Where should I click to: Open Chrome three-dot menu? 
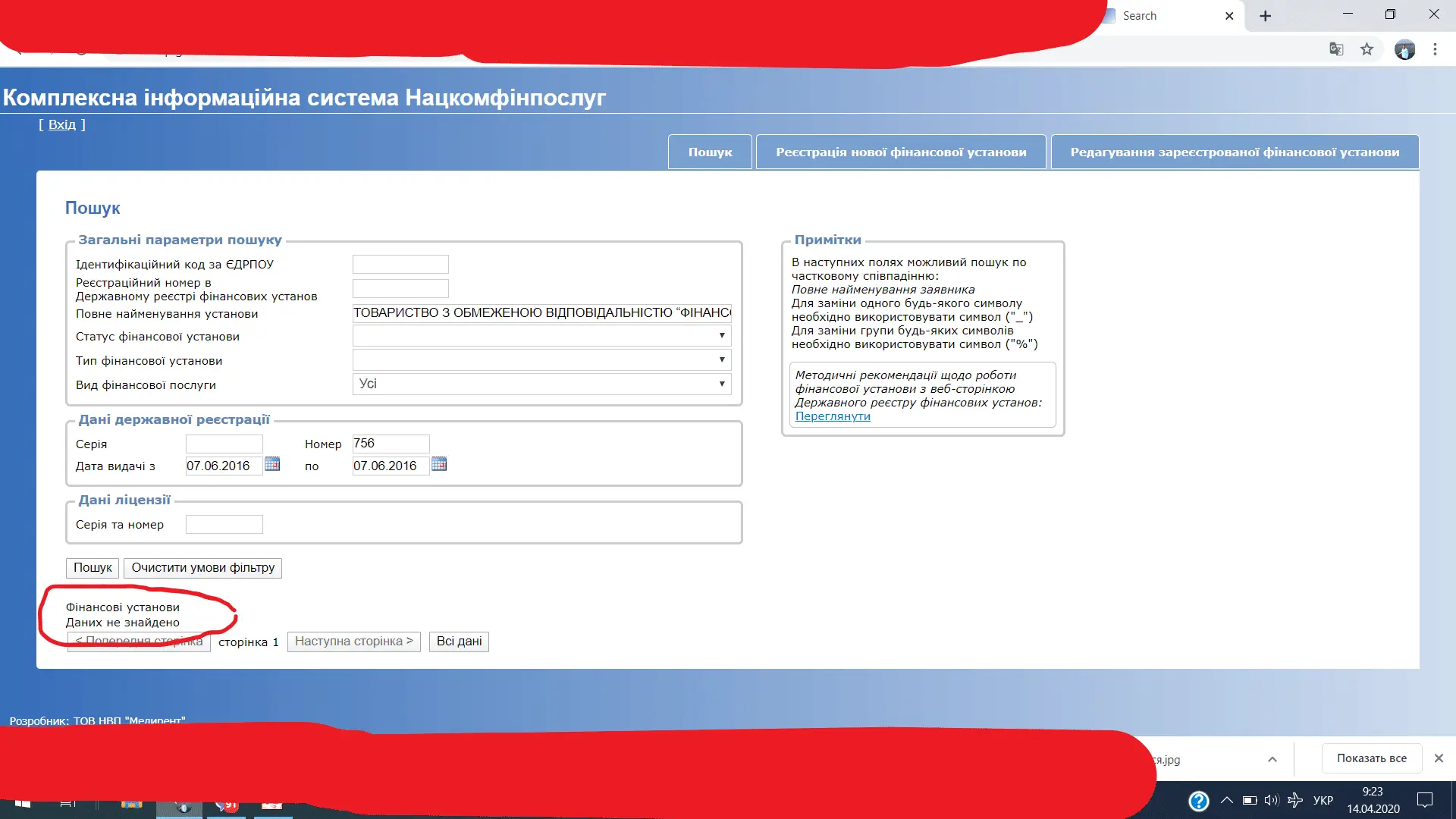click(x=1435, y=49)
